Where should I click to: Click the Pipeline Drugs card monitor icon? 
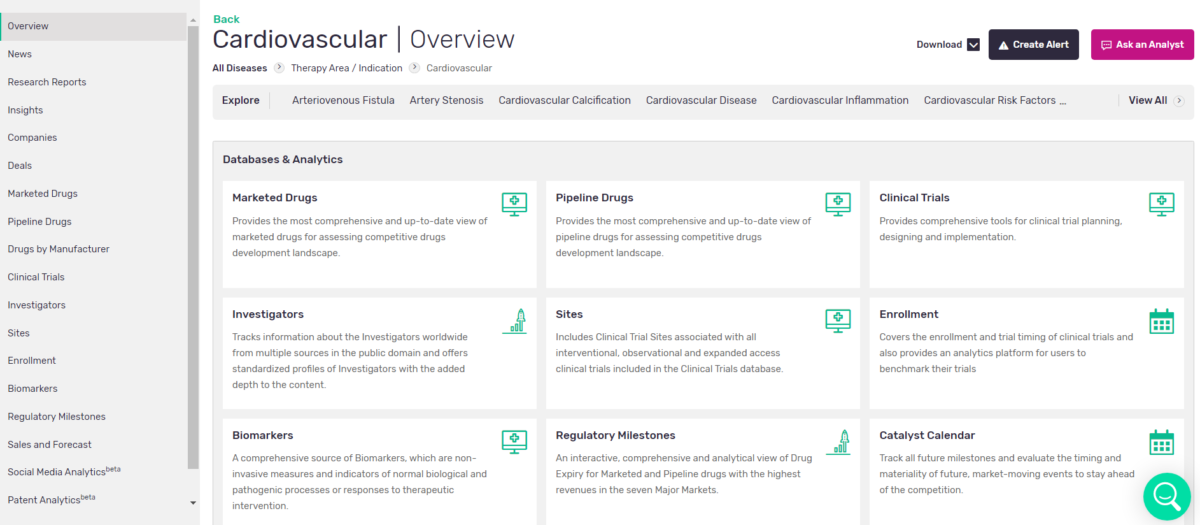pos(837,204)
